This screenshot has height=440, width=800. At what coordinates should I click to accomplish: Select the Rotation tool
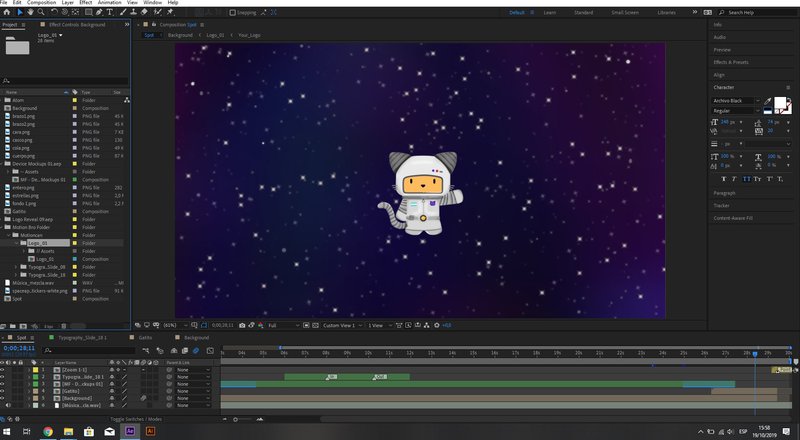(x=54, y=12)
